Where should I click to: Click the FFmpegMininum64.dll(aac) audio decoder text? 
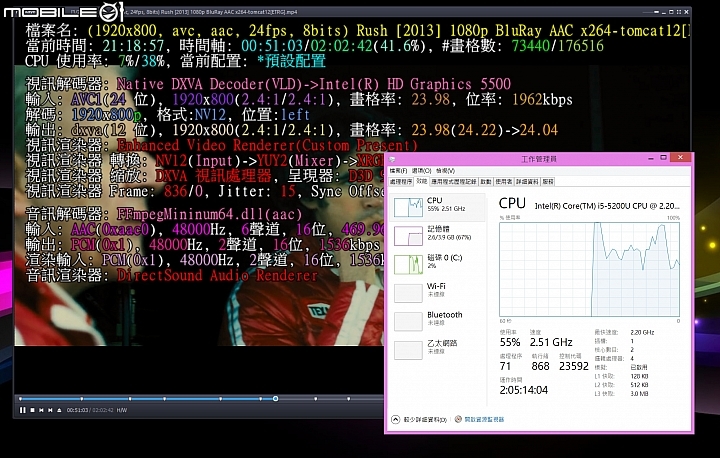pos(209,214)
